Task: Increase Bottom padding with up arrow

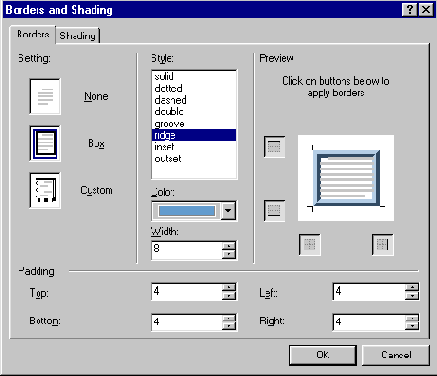Action: (229, 318)
